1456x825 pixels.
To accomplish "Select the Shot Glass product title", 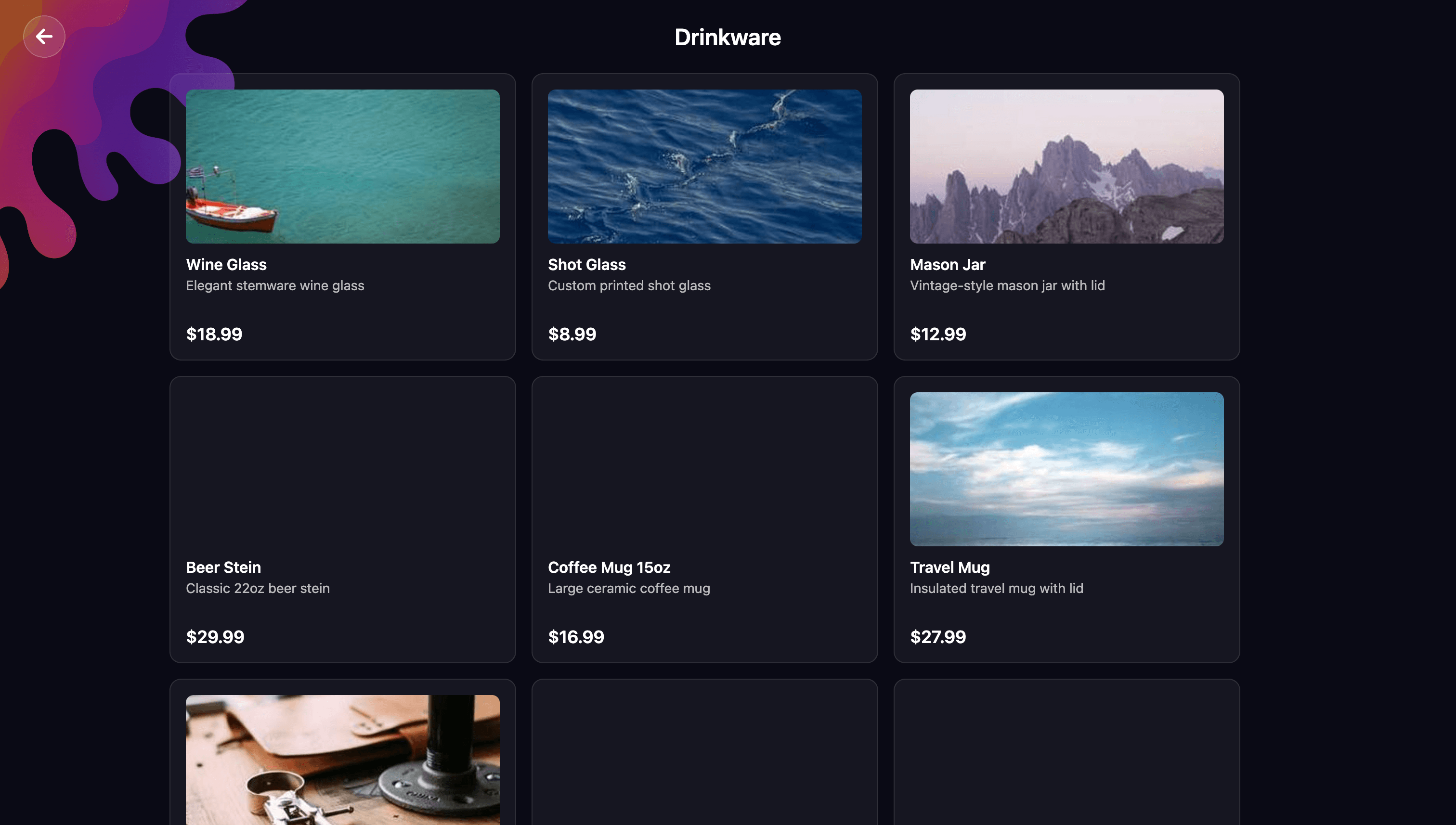I will 586,265.
